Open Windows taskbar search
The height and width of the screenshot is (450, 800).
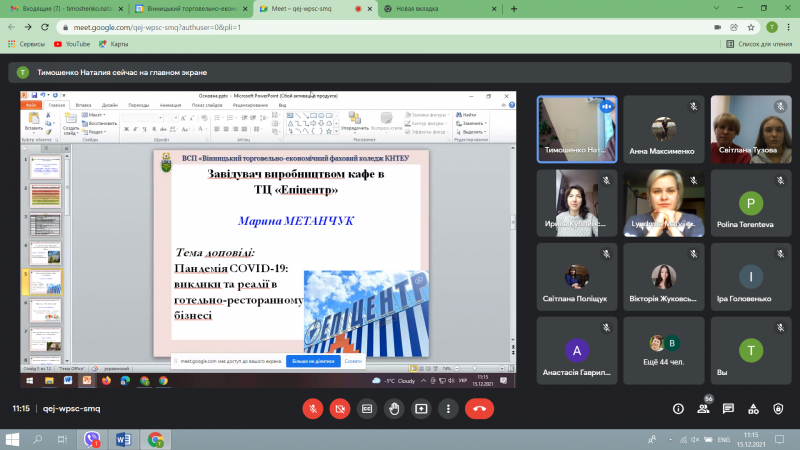[x=37, y=439]
